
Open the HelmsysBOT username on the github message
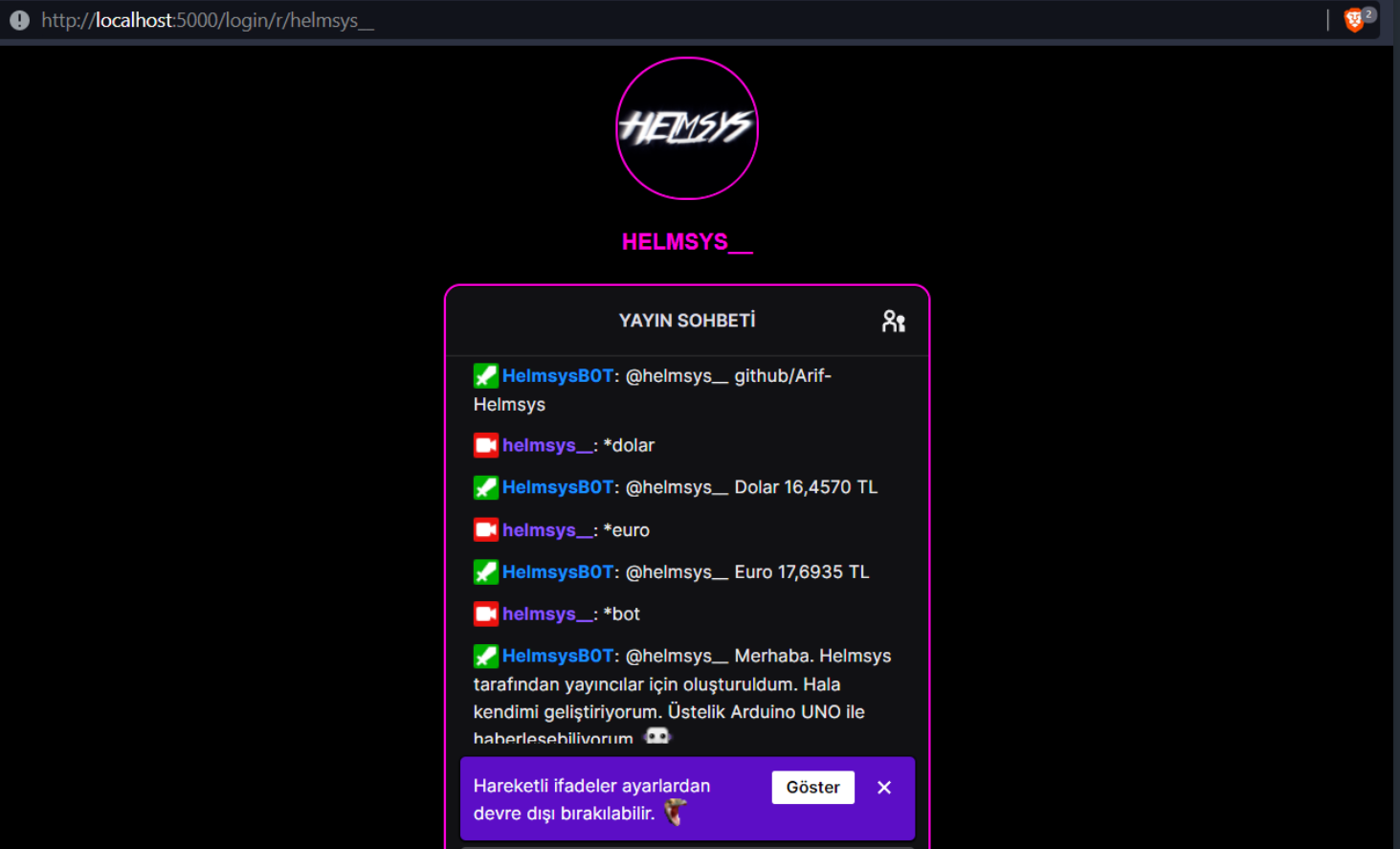pyautogui.click(x=558, y=376)
